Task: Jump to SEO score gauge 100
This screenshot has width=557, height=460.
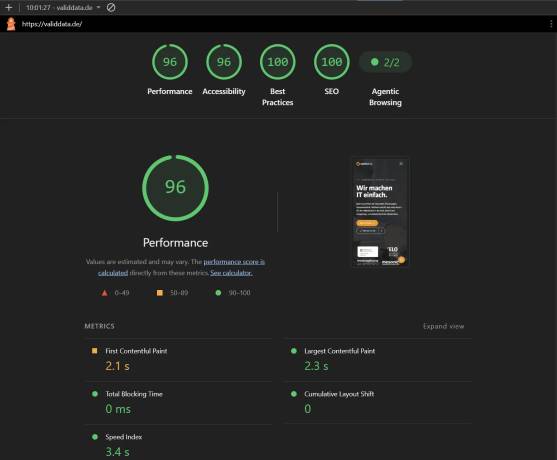Action: [x=331, y=62]
